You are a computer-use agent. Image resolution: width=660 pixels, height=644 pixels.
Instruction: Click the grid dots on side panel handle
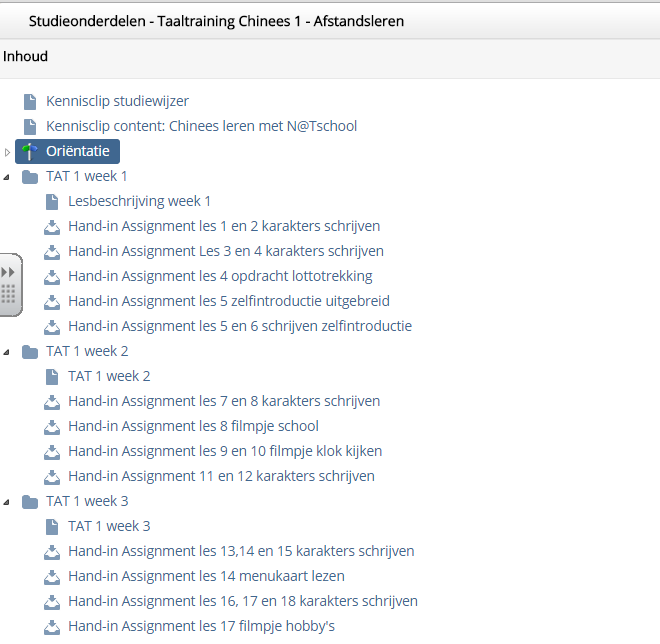(8, 294)
